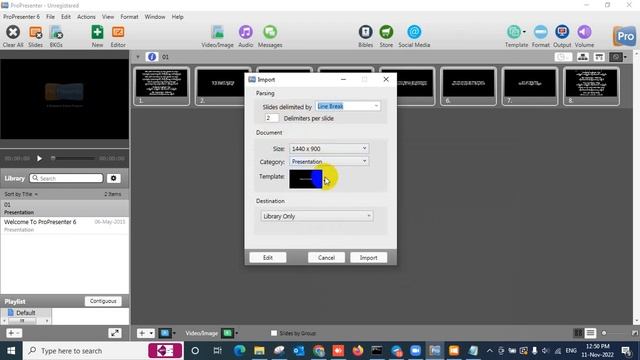The height and width of the screenshot is (360, 640).
Task: Adjust the slide thumbnail size slider
Action: (616, 333)
